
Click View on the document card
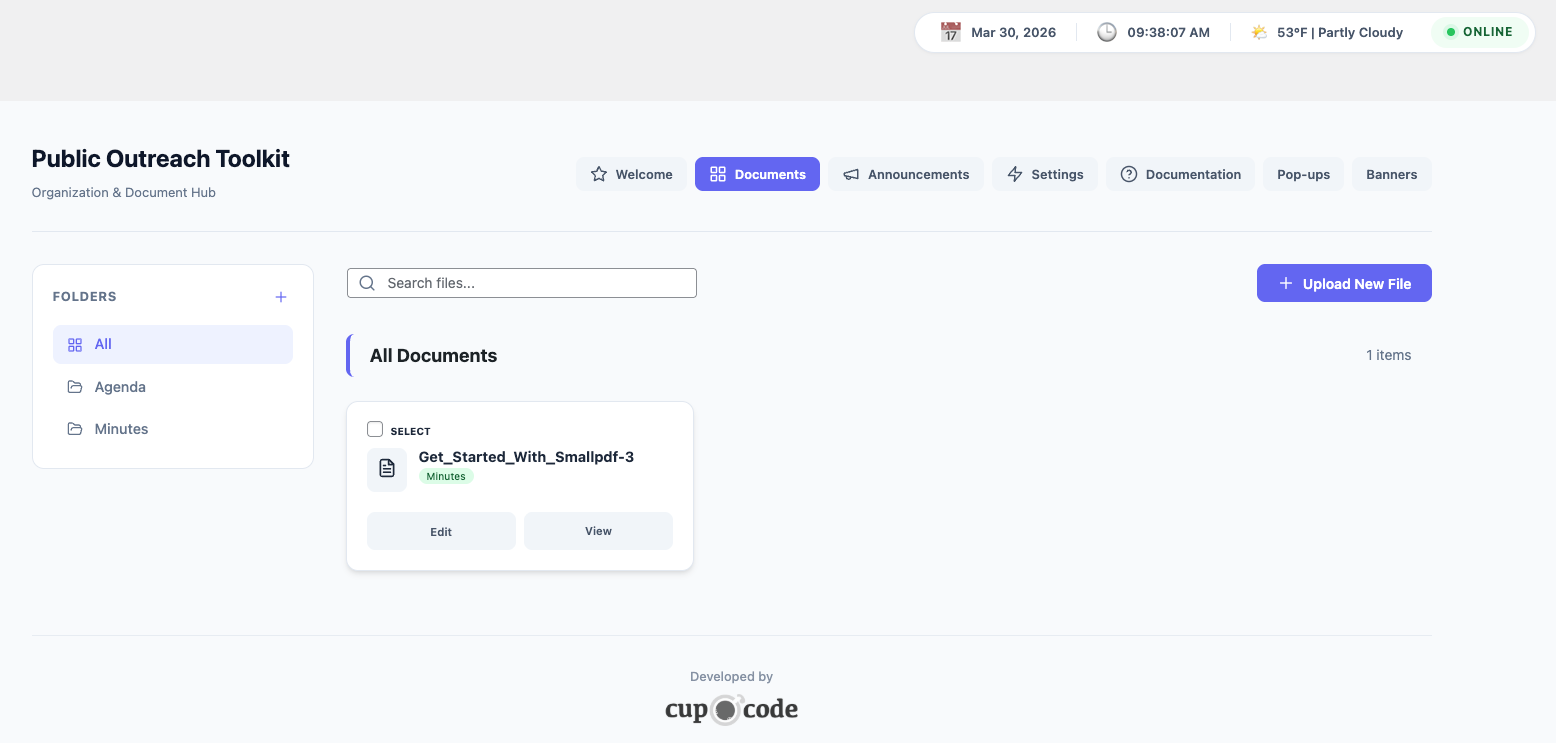coord(598,531)
